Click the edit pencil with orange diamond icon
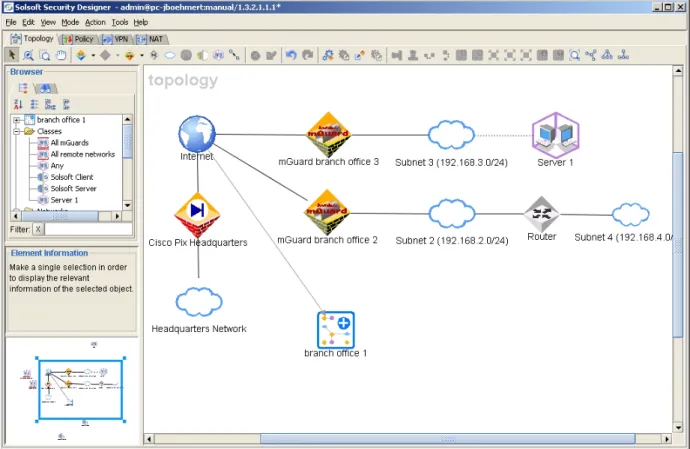The image size is (690, 449). click(x=360, y=55)
